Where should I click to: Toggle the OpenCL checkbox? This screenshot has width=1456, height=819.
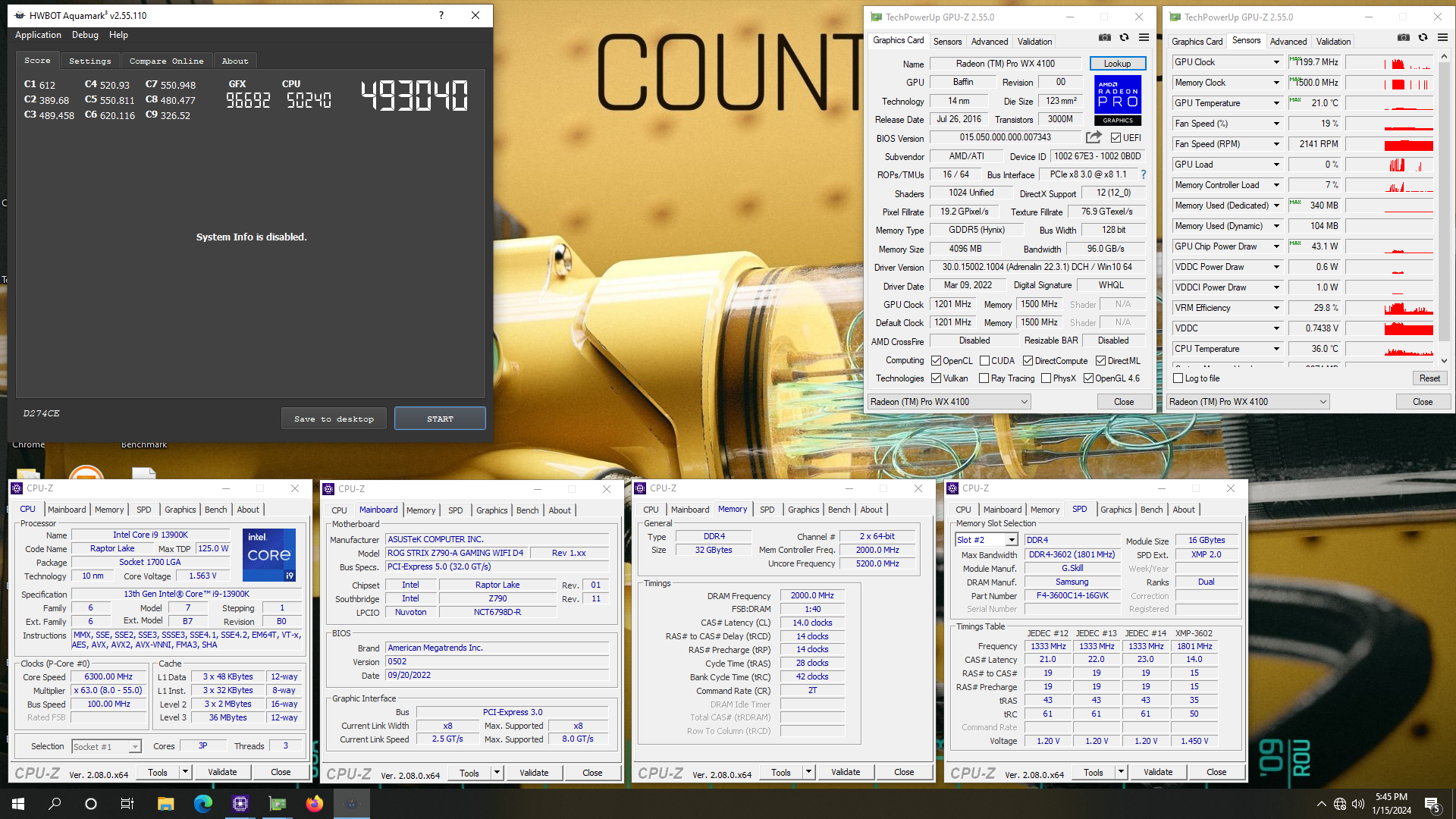coord(936,361)
